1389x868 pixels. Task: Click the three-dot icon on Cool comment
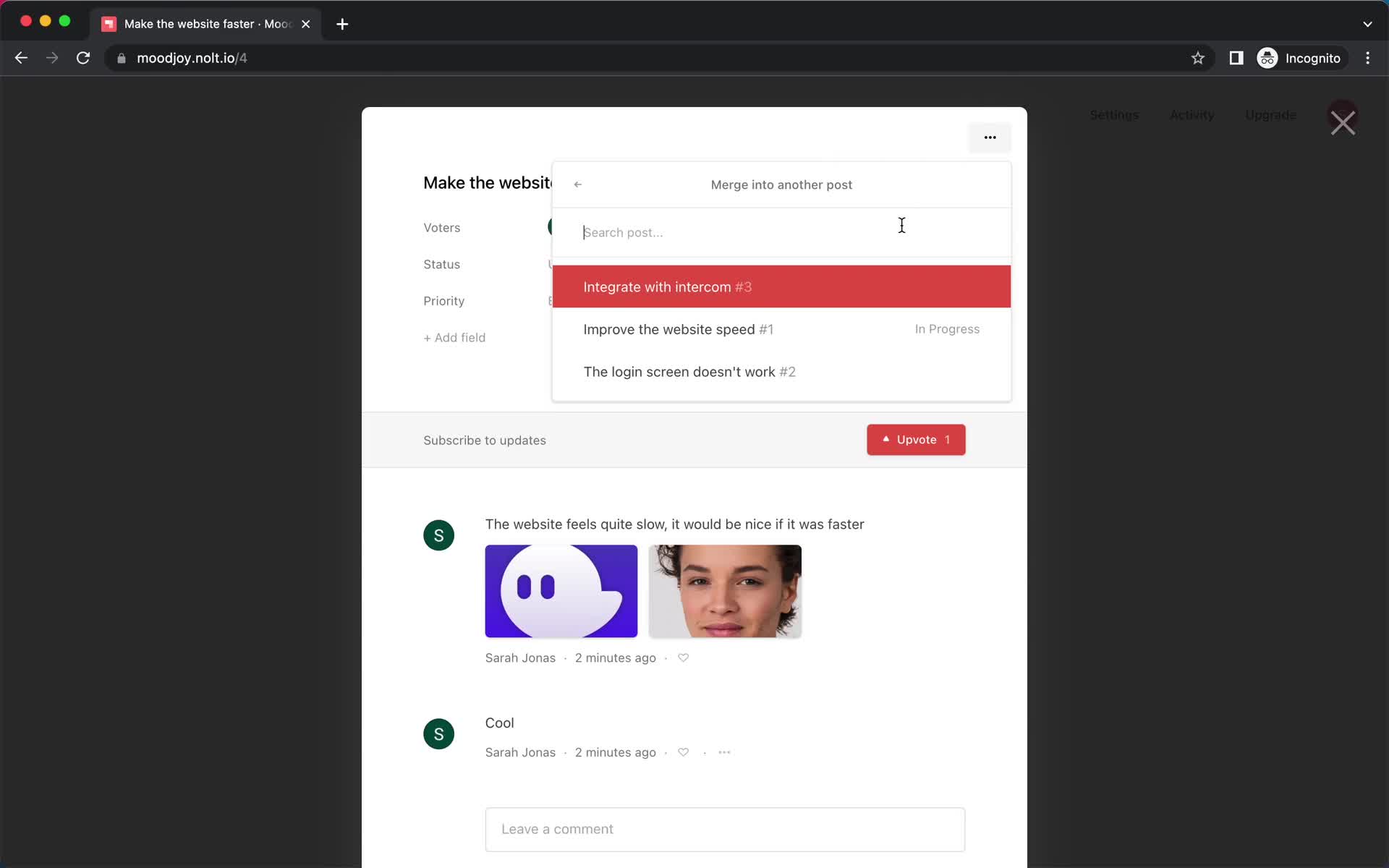(x=724, y=752)
